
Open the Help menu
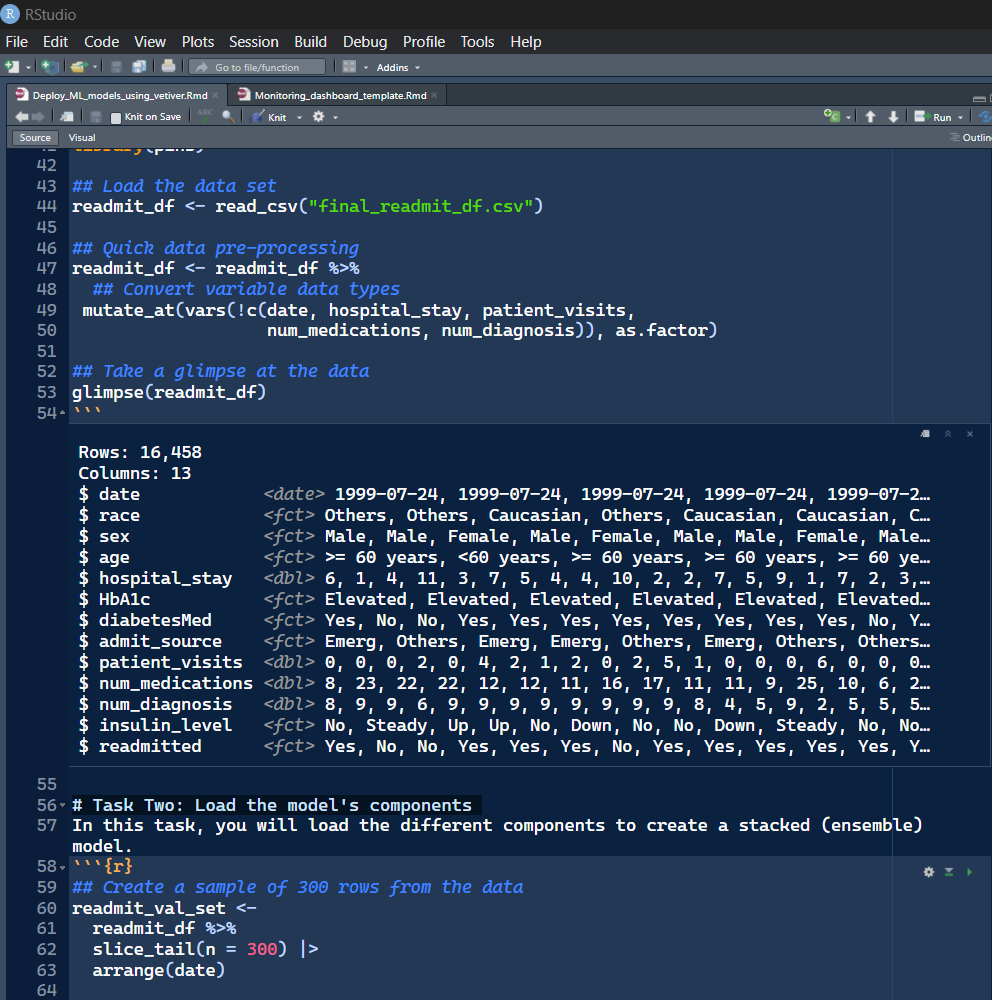click(x=526, y=41)
